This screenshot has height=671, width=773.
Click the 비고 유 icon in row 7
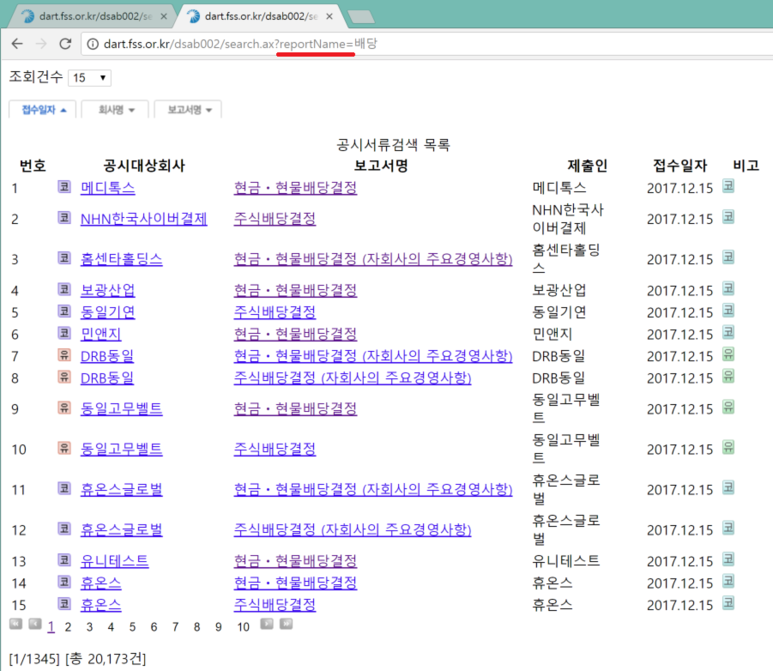[728, 354]
